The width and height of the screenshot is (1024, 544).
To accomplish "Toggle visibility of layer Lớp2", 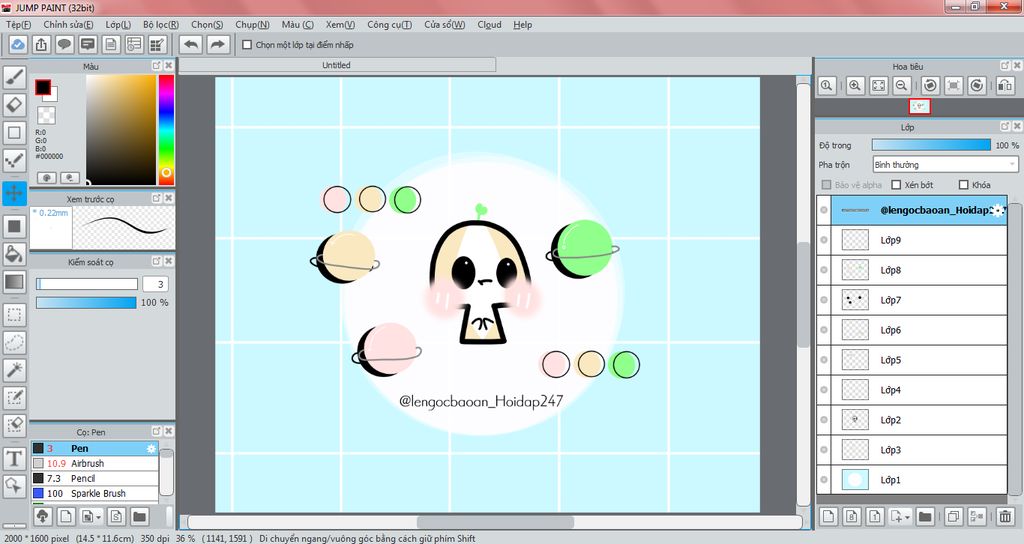I will [824, 420].
